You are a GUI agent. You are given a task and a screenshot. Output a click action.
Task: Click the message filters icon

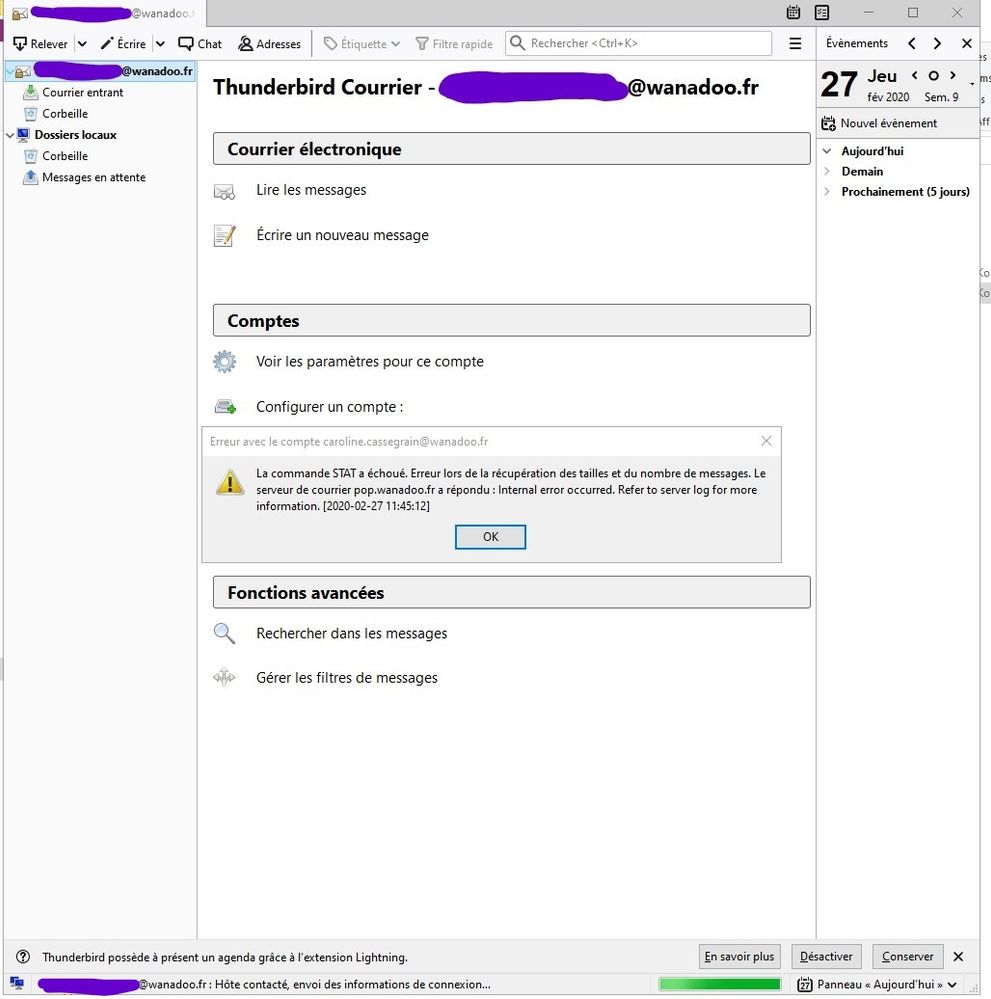[x=224, y=677]
